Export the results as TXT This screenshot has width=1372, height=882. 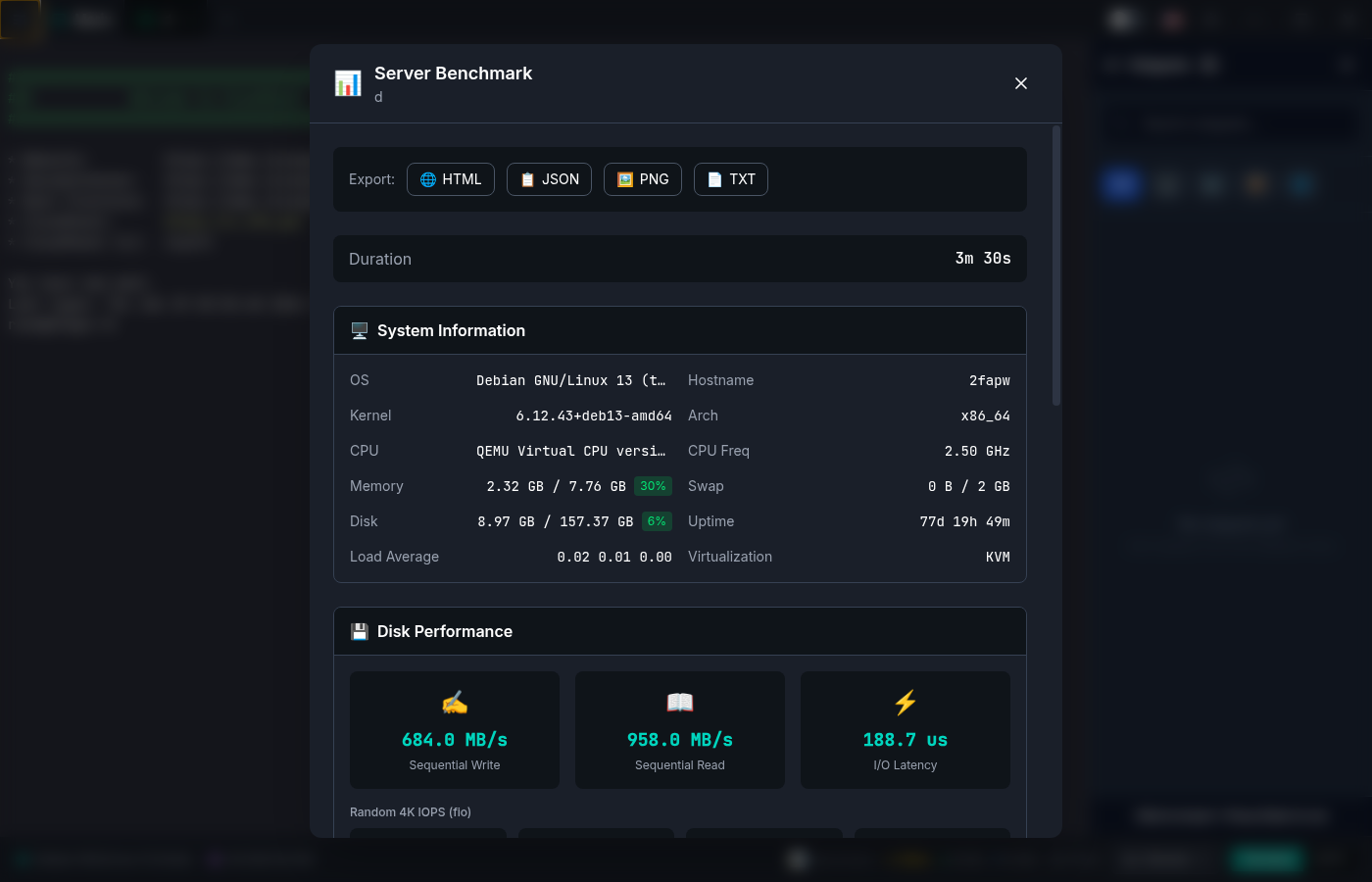[731, 179]
